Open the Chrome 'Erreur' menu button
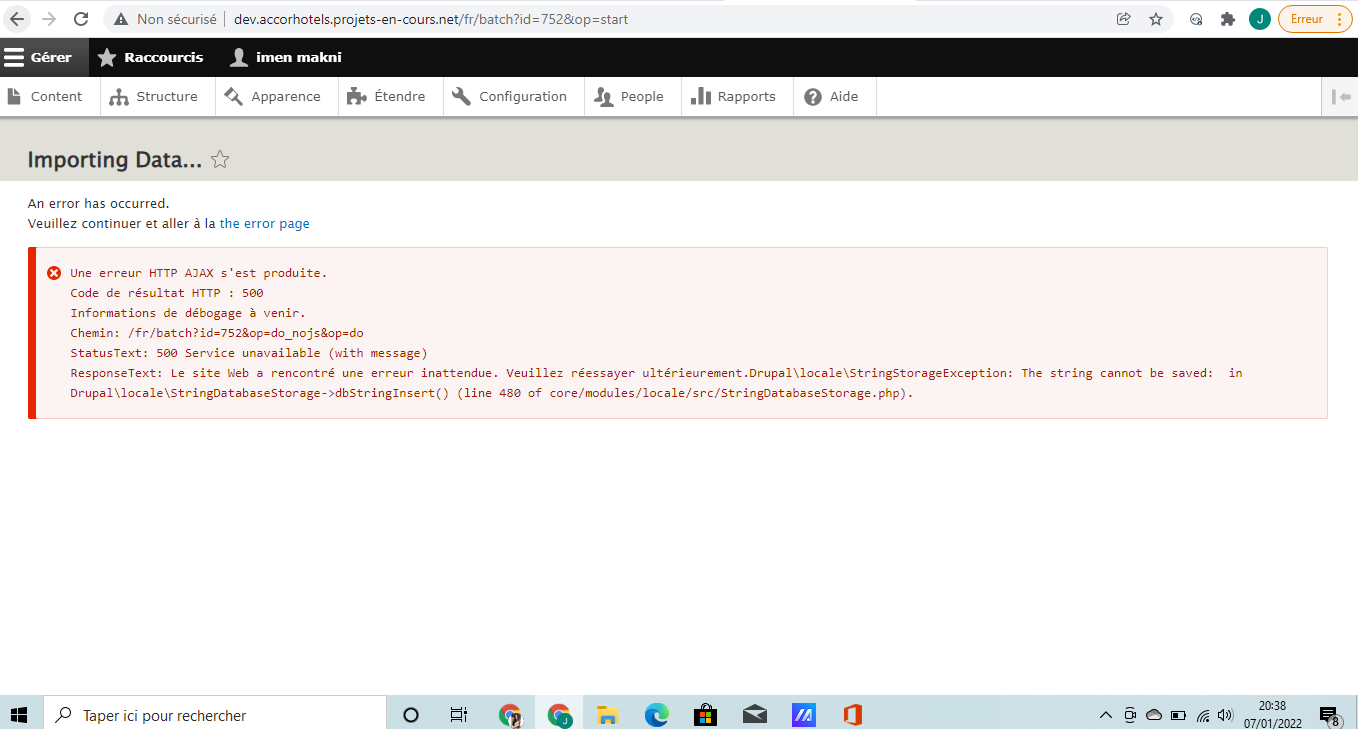 [1315, 19]
